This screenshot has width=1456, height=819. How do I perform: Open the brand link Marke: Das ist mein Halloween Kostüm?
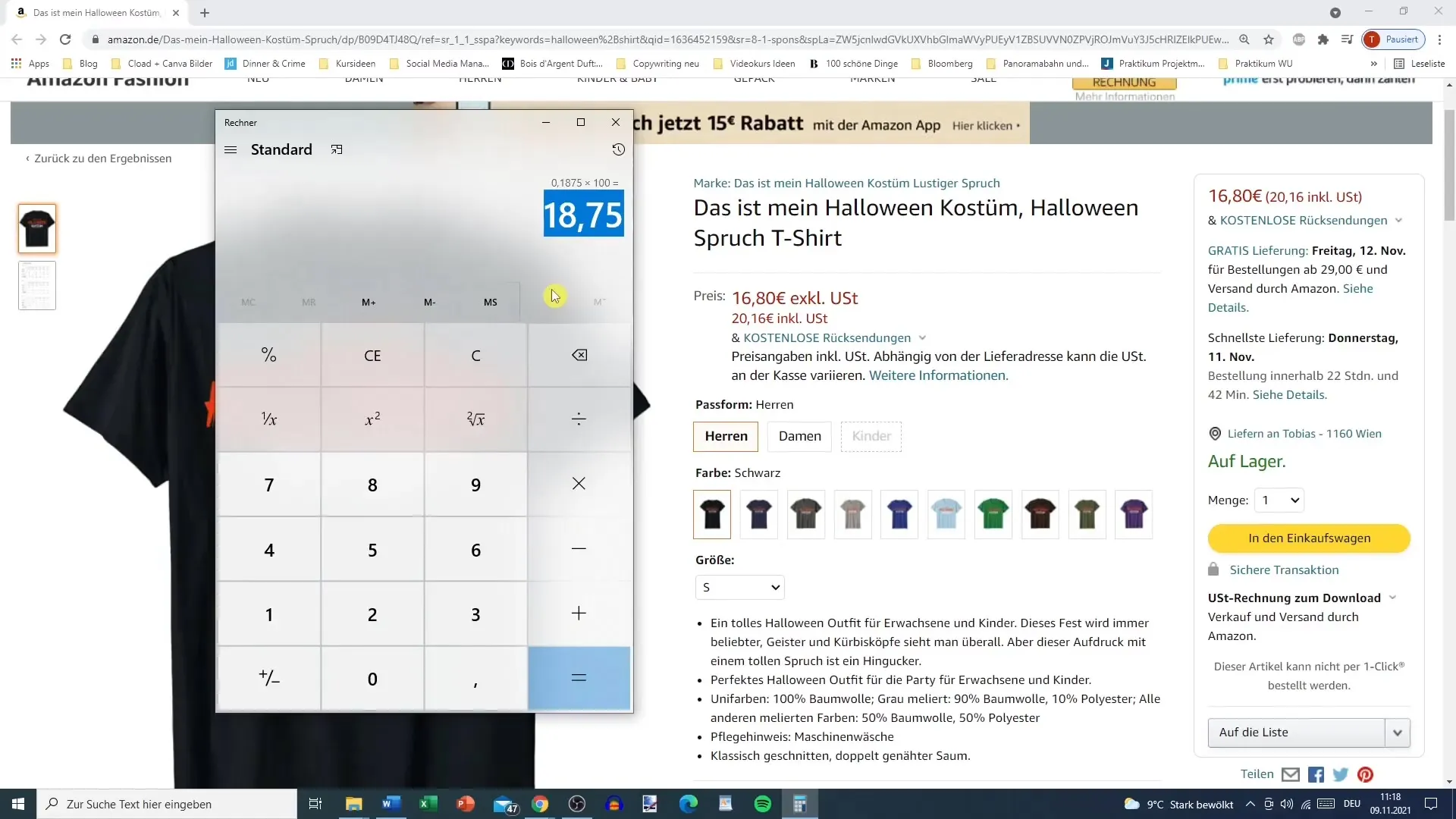[x=846, y=183]
